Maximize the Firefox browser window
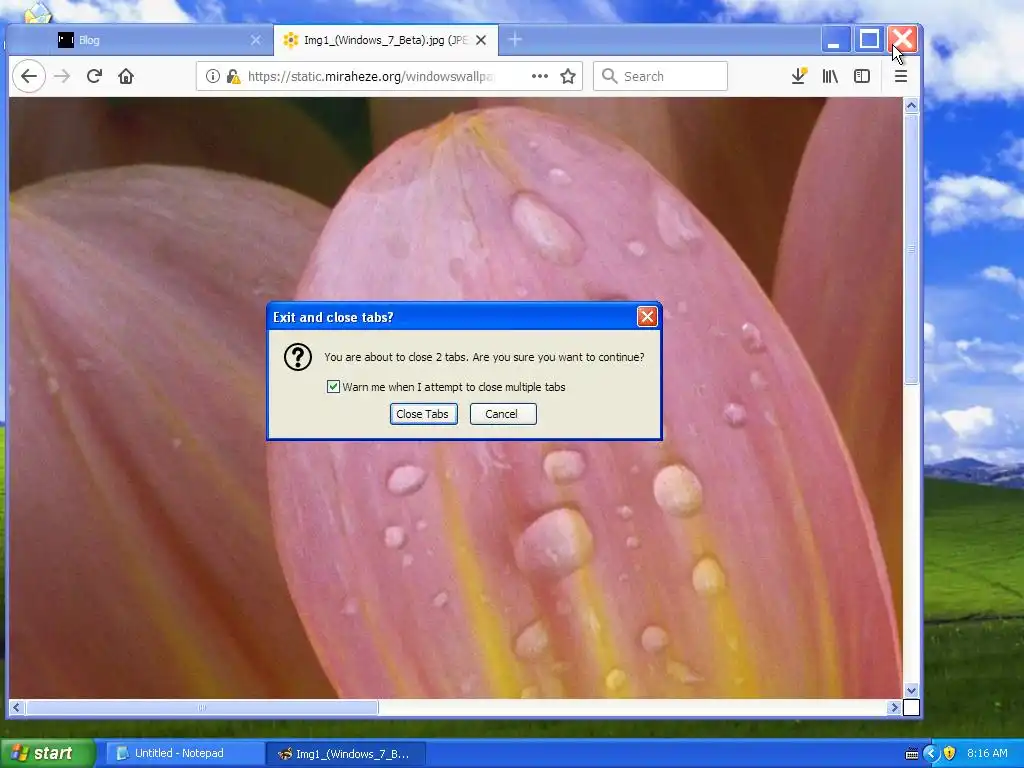Image resolution: width=1024 pixels, height=768 pixels. pyautogui.click(x=869, y=40)
